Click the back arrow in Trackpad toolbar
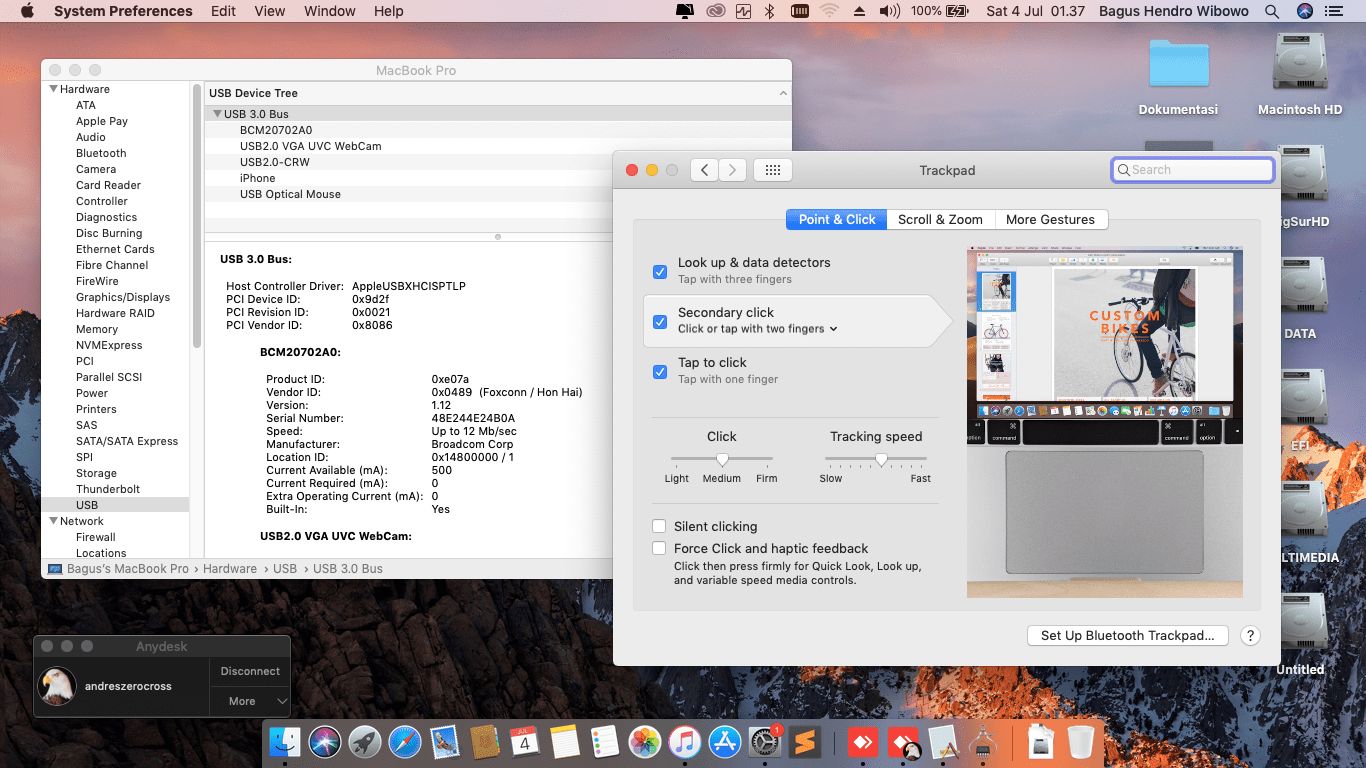Viewport: 1366px width, 768px height. click(x=705, y=170)
